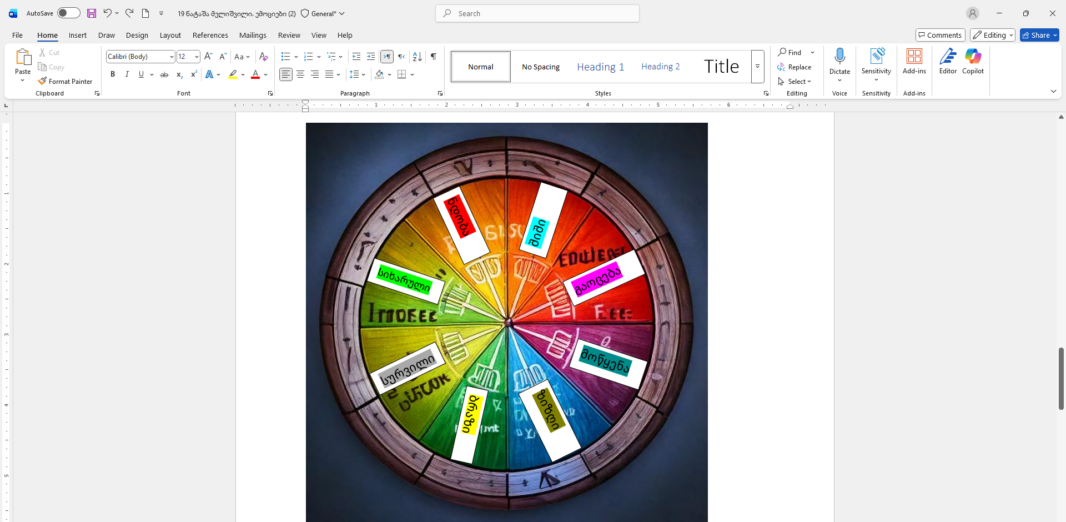1066x522 pixels.
Task: Click the Format Painter icon
Action: [x=42, y=81]
